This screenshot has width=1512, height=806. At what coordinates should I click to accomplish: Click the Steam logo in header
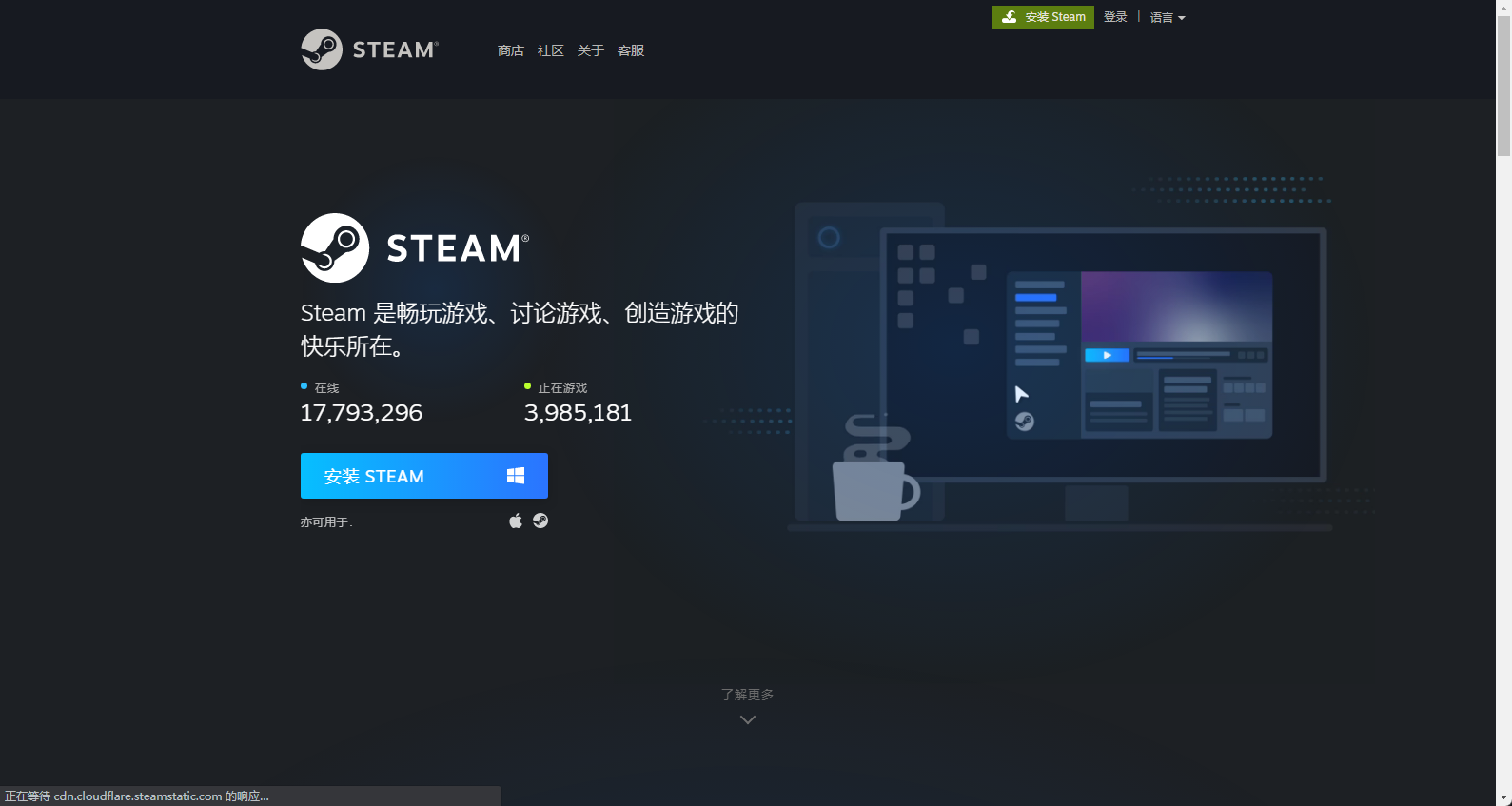(370, 49)
